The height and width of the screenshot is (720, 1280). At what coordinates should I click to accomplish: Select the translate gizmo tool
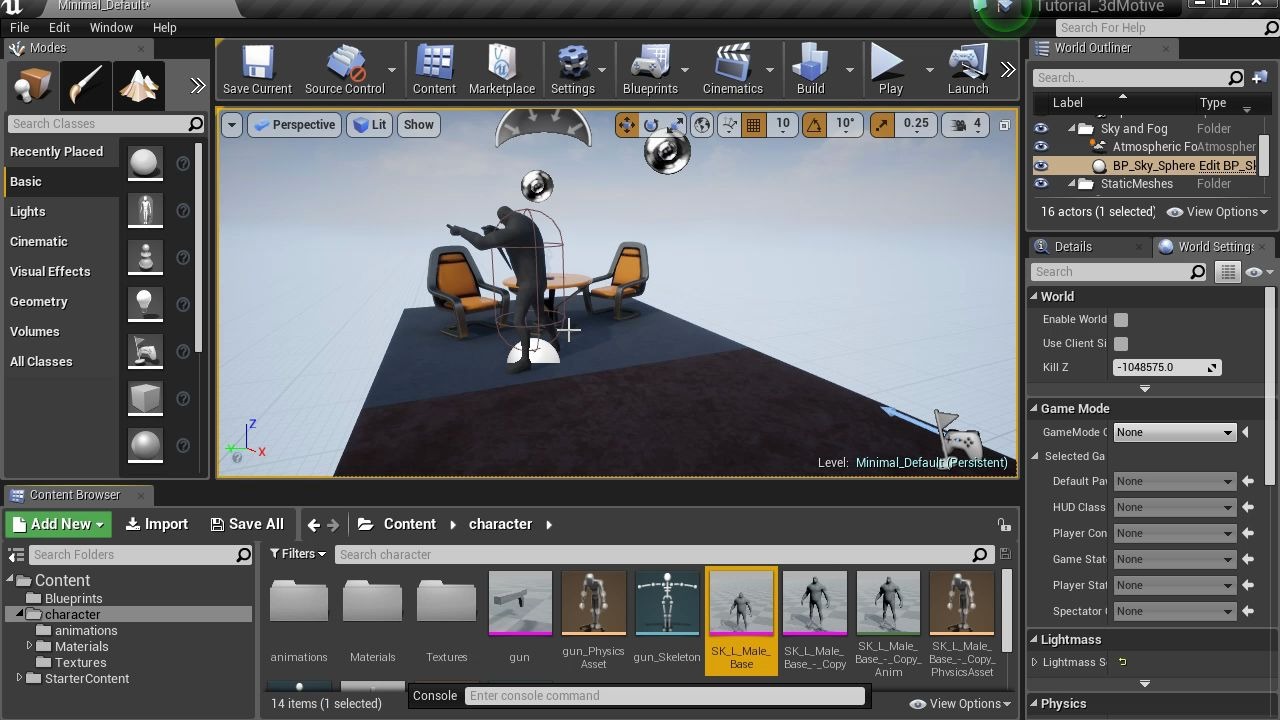[627, 124]
